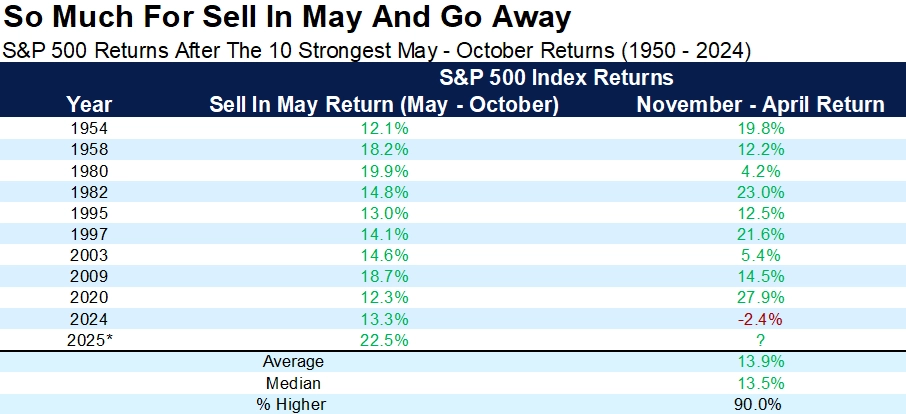The image size is (906, 414).
Task: Click the 'November - April Return' column header
Action: [761, 104]
